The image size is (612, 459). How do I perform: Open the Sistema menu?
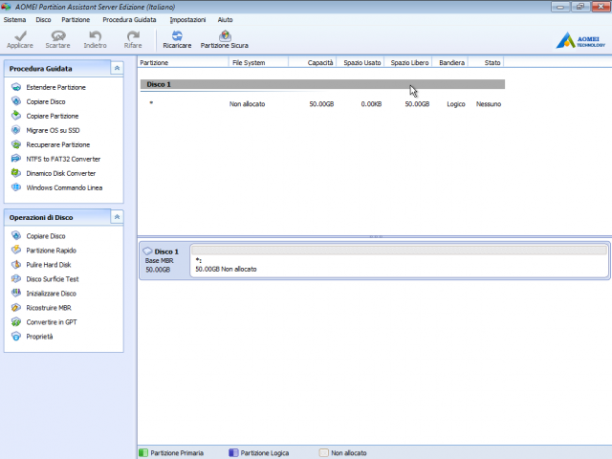(15, 20)
